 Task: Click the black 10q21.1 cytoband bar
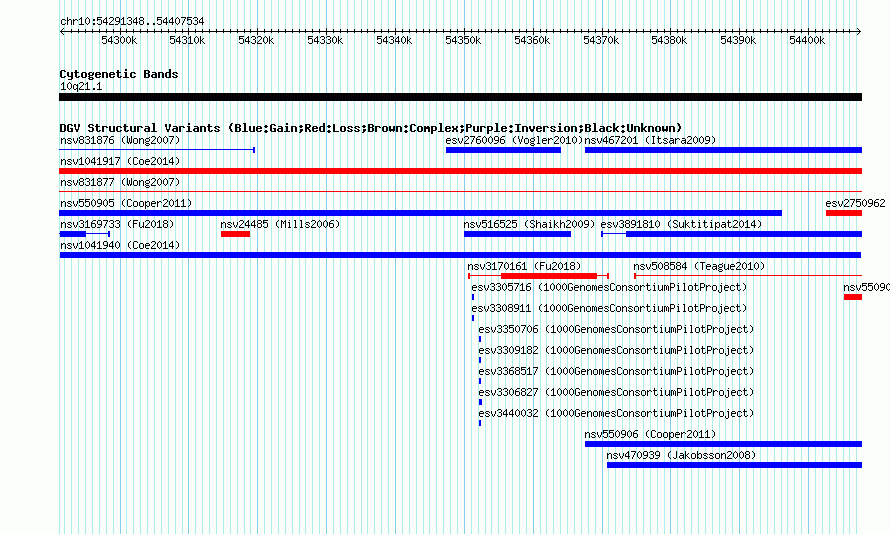[460, 97]
